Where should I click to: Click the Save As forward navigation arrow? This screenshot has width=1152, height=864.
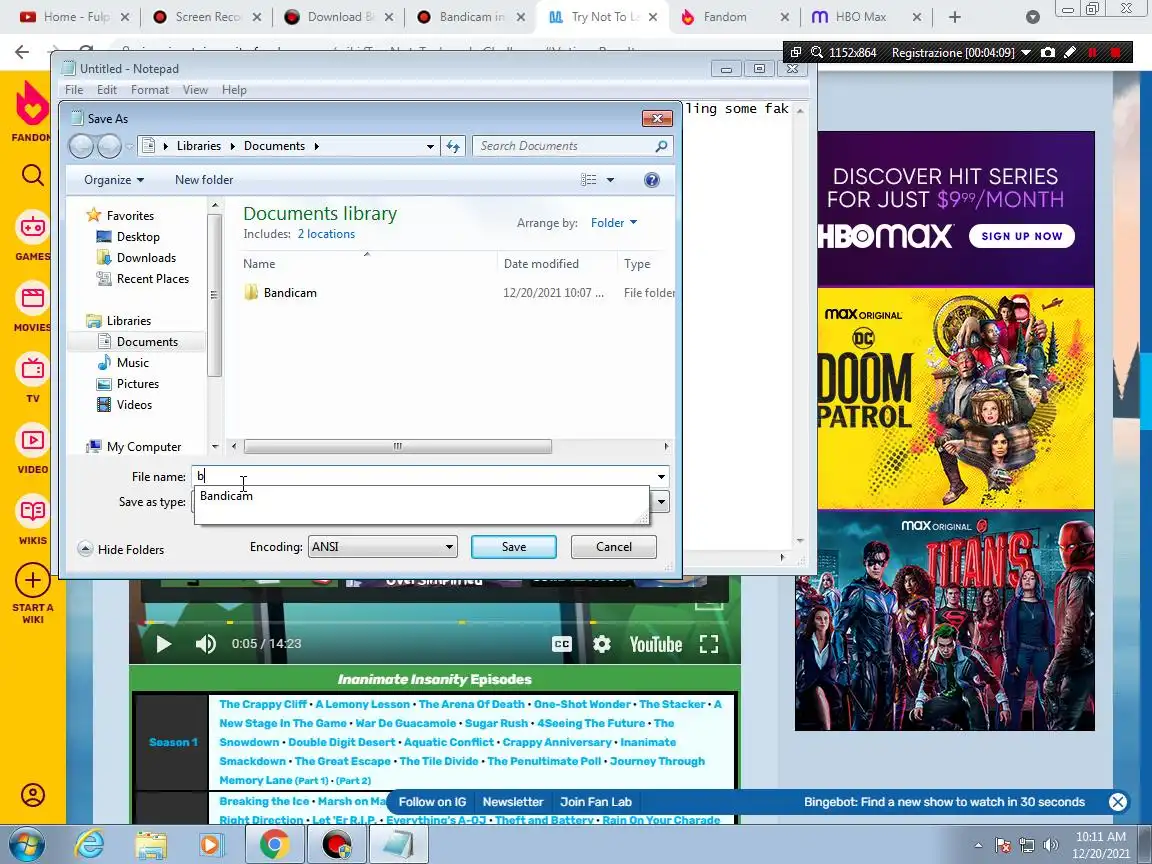coord(109,146)
